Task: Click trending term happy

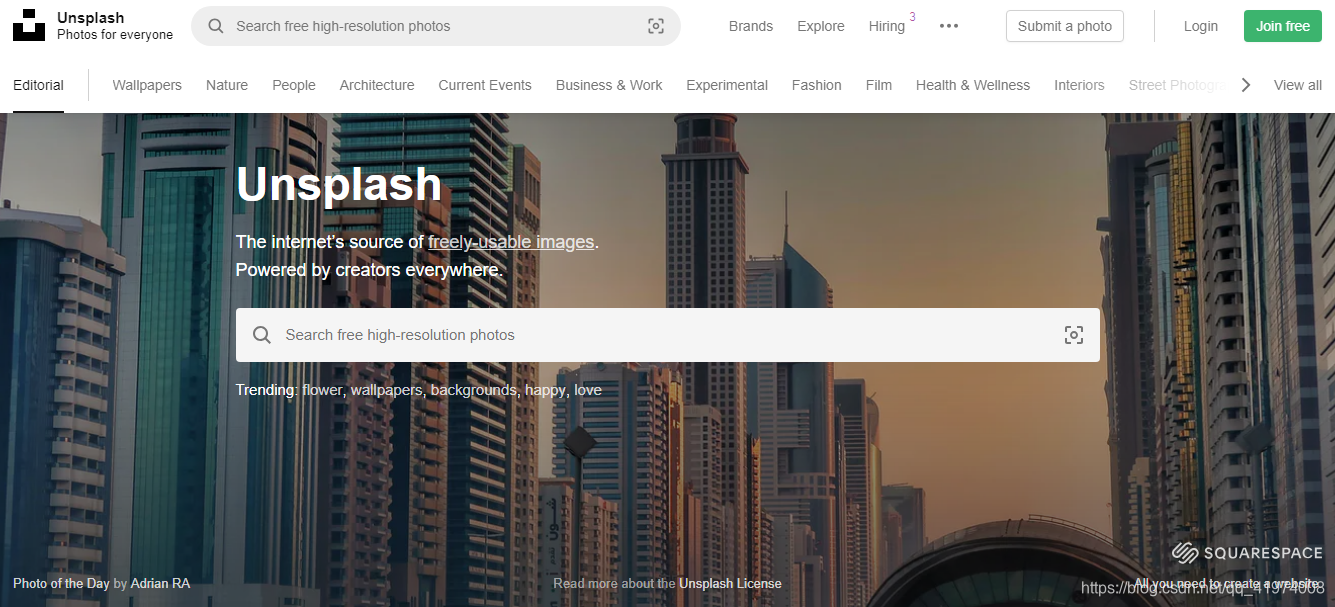Action: pyautogui.click(x=545, y=390)
